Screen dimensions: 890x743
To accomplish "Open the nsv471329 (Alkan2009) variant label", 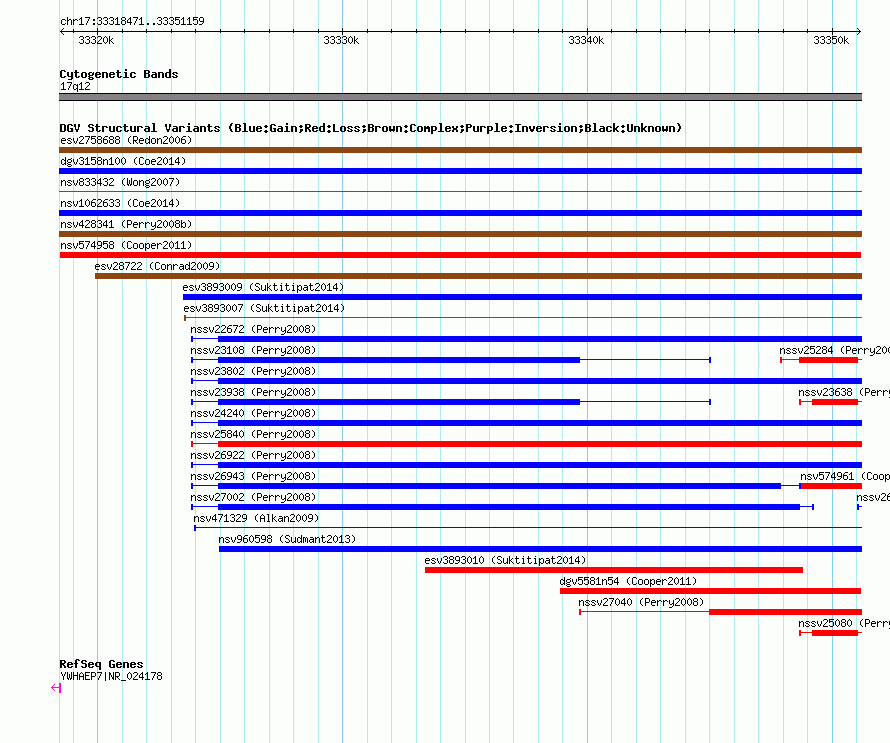I will (x=256, y=518).
